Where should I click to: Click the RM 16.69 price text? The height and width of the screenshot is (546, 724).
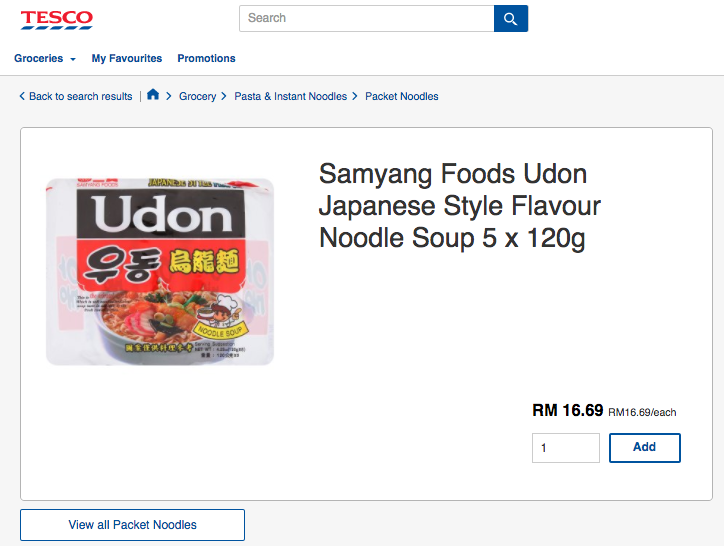point(567,410)
